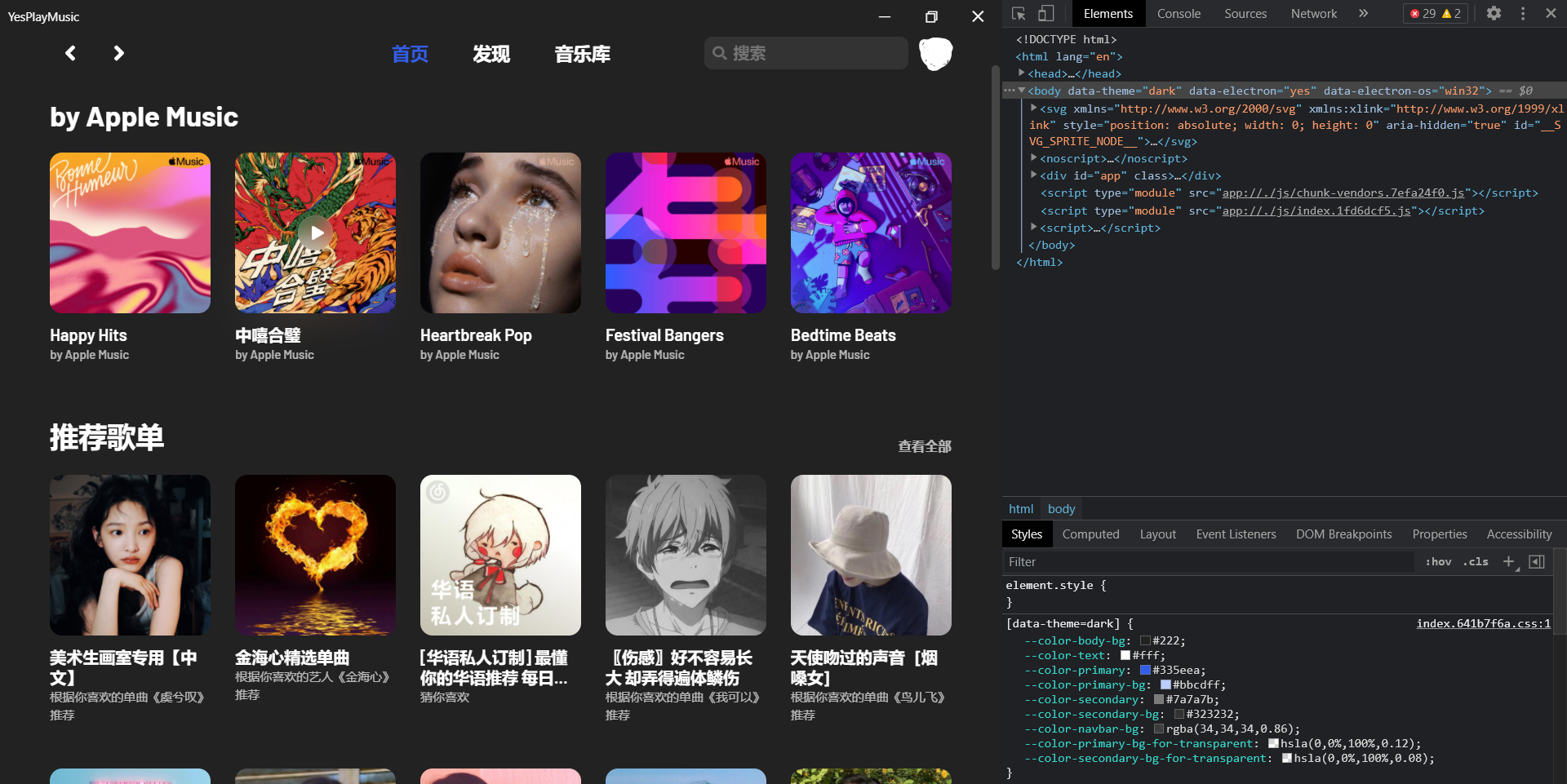Switch to the 首页 home tab
This screenshot has width=1567, height=784.
410,54
